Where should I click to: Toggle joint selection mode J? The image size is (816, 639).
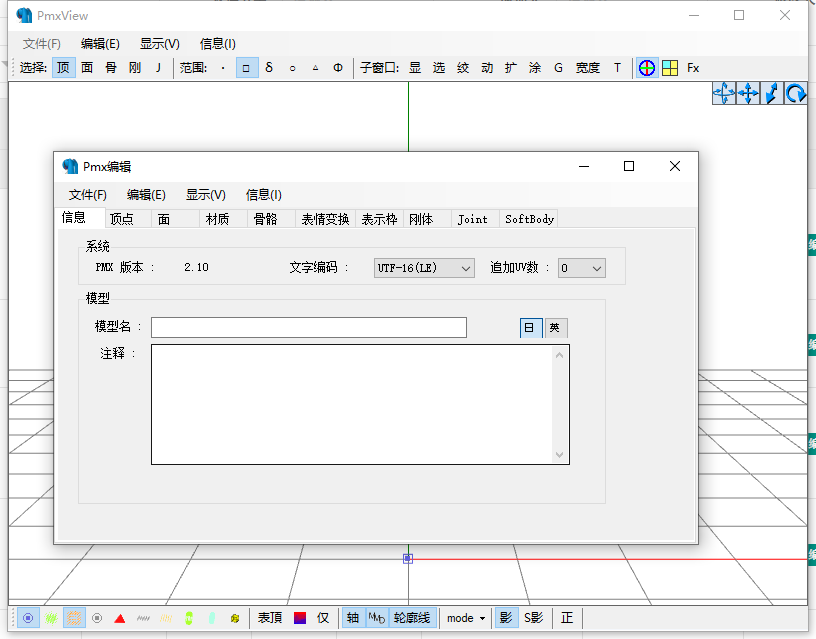pyautogui.click(x=158, y=68)
